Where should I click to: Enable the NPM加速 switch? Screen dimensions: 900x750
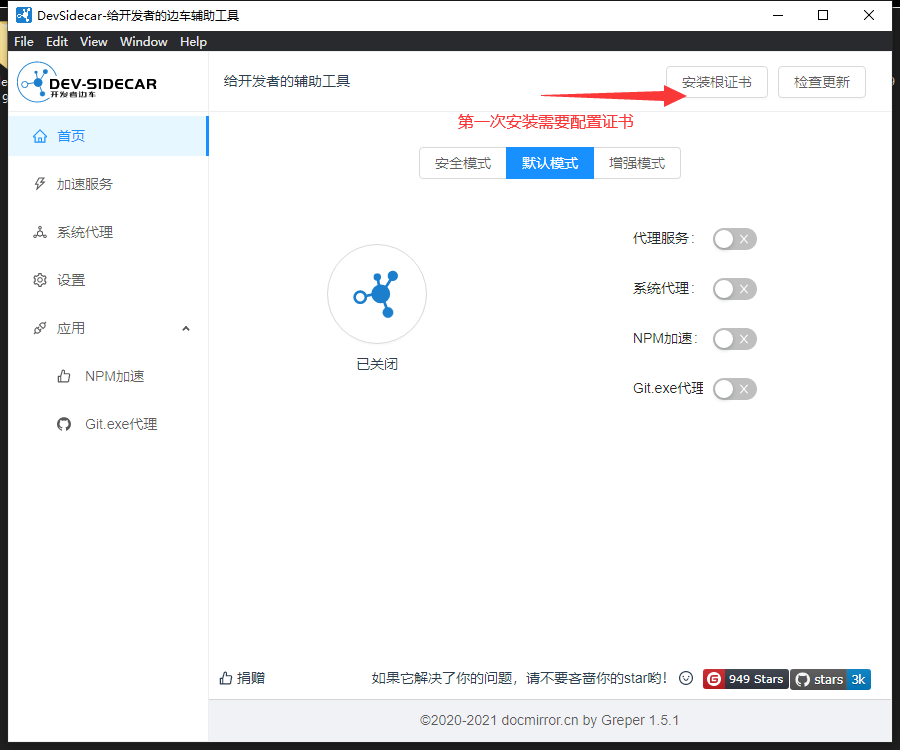(x=735, y=339)
